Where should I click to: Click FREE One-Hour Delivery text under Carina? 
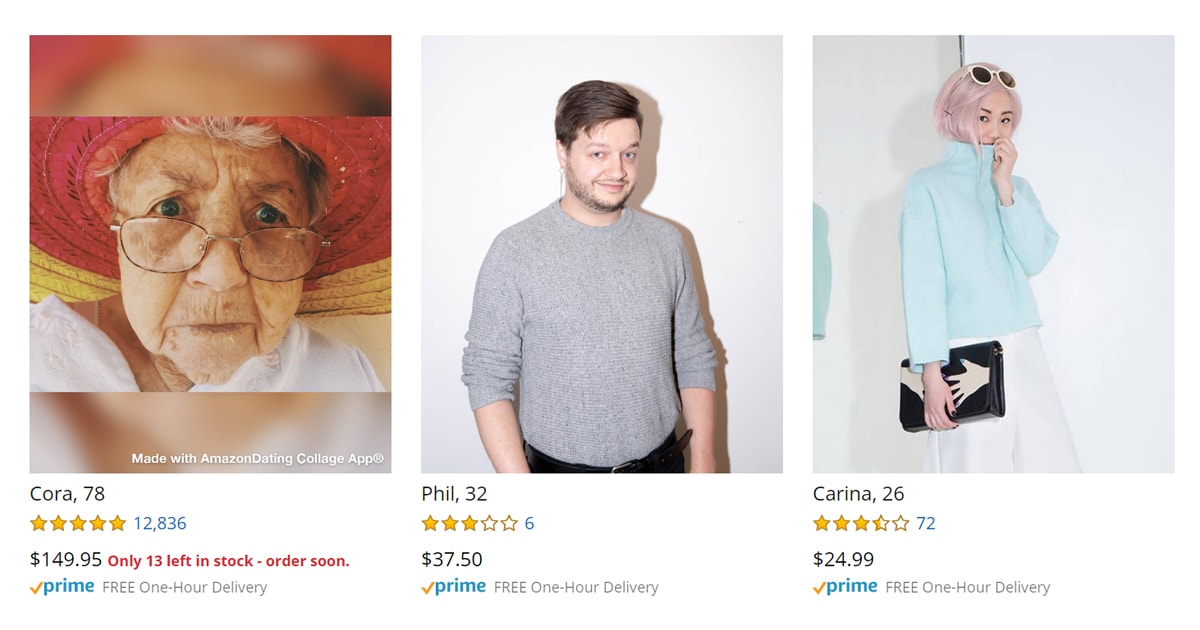point(968,588)
